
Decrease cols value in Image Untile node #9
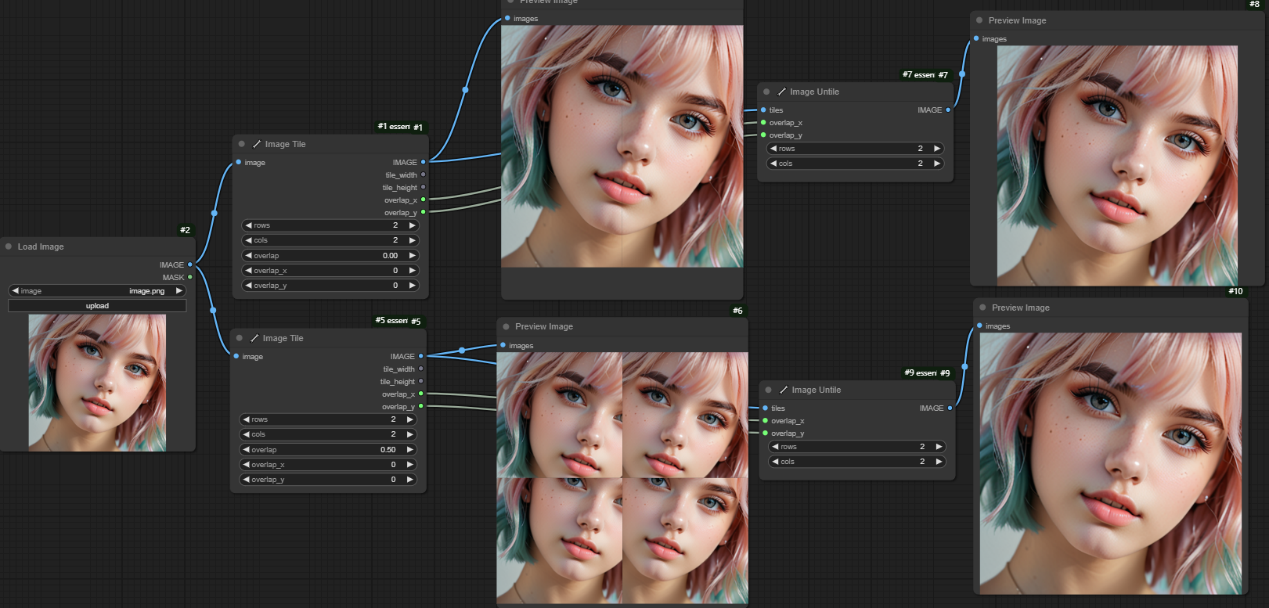pos(773,462)
